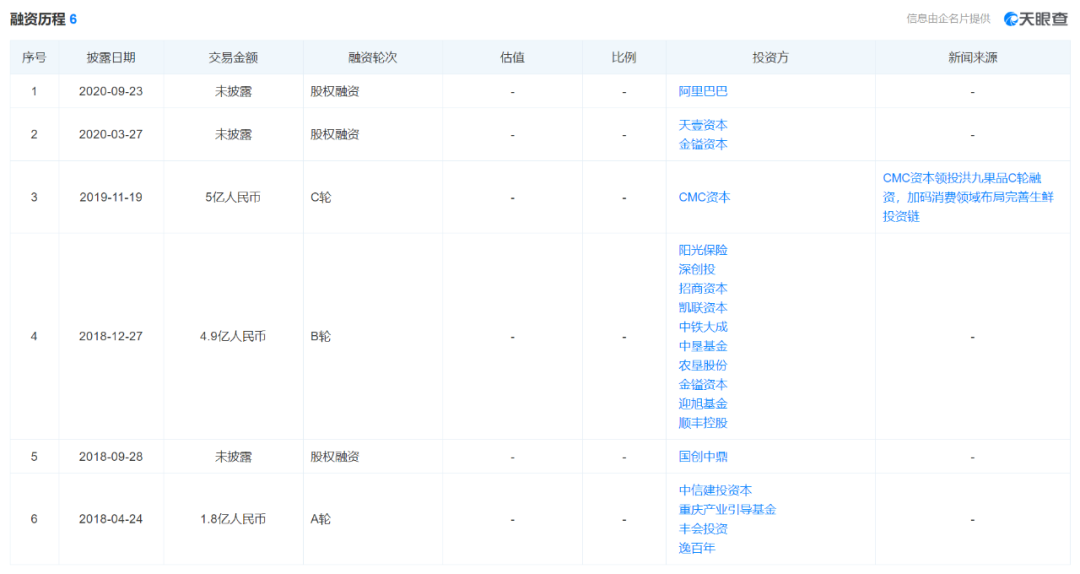Open the 丰会投资 investor link
This screenshot has width=1080, height=574.
(703, 529)
